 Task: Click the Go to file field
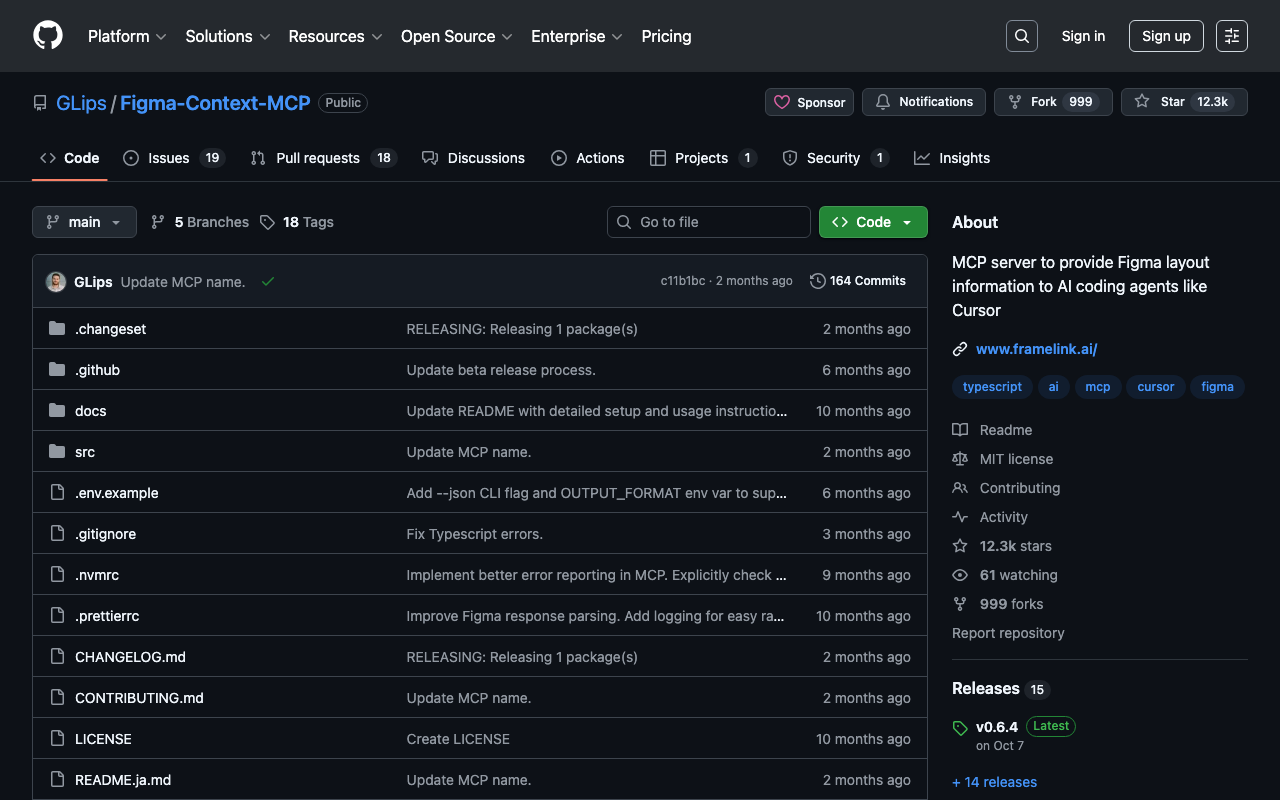[x=709, y=222]
